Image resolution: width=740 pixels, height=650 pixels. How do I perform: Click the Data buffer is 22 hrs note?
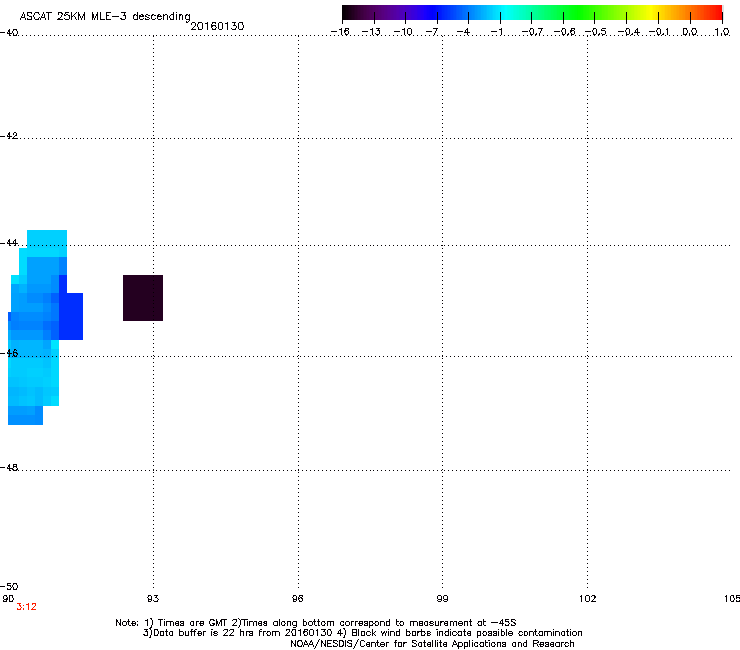tap(363, 633)
